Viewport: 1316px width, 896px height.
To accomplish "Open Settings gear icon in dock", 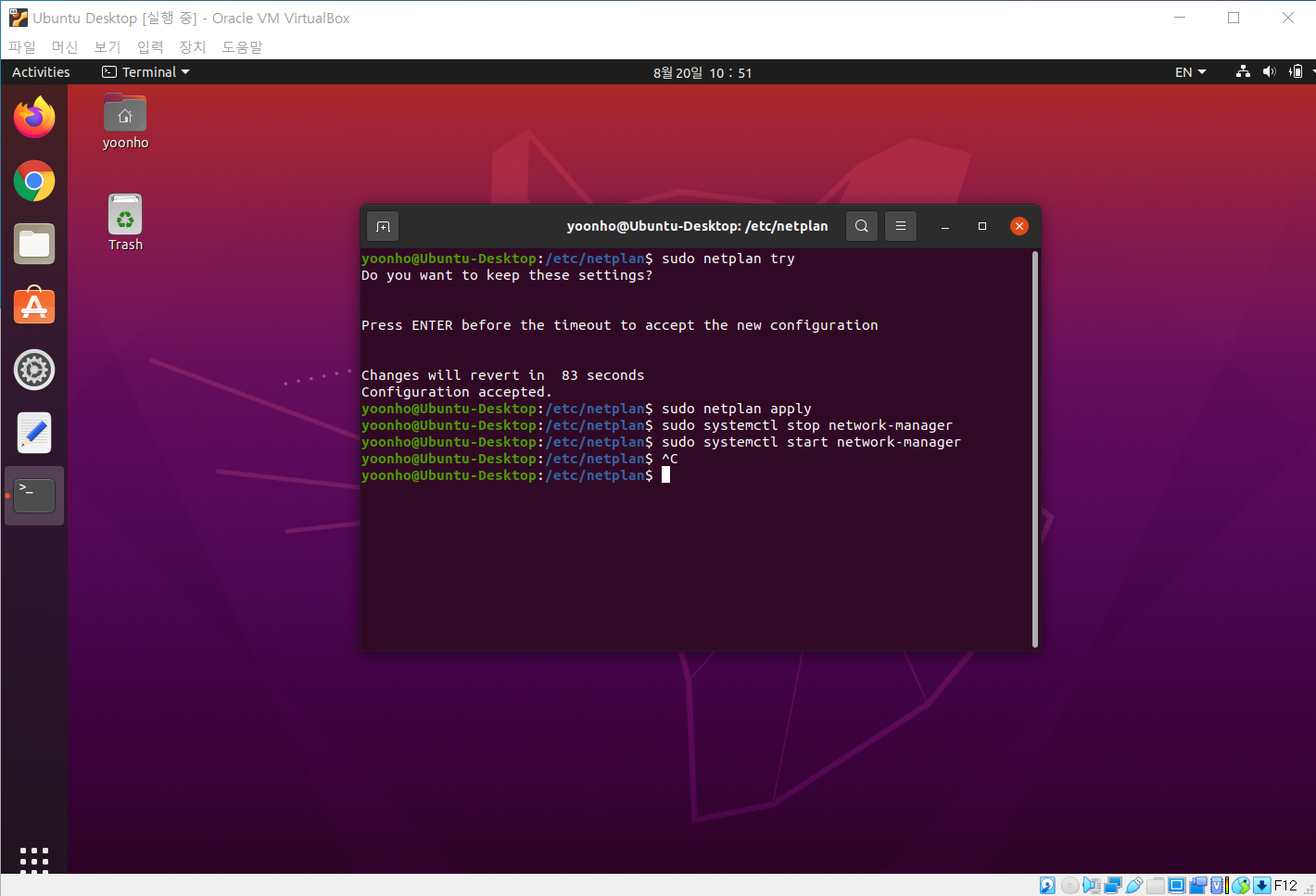I will 34,370.
